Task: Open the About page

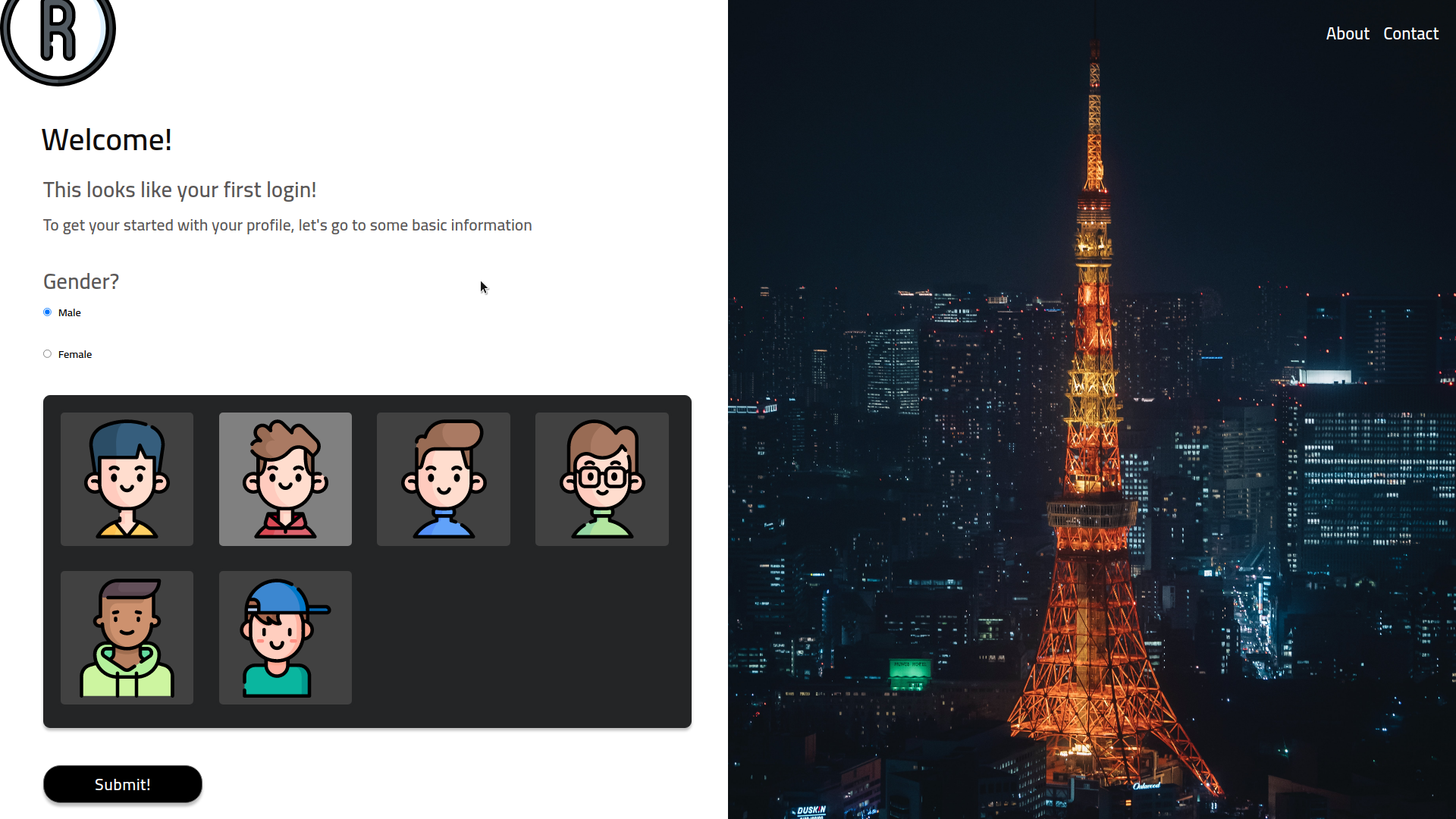Action: tap(1348, 34)
